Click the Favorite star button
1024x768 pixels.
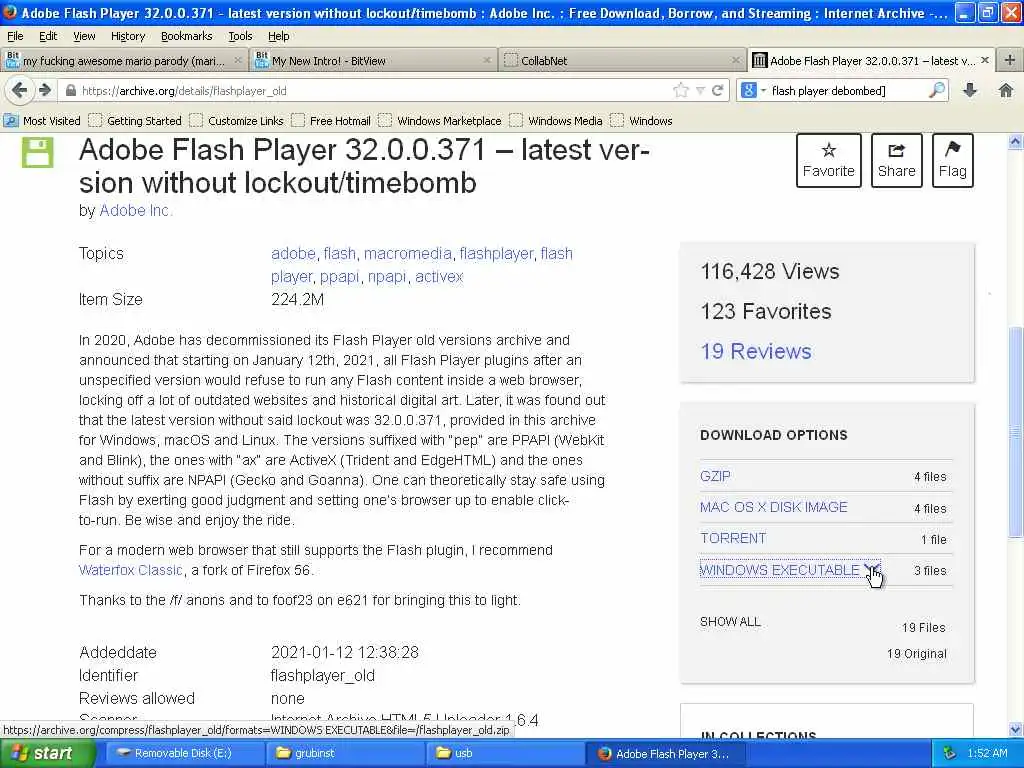click(x=829, y=160)
